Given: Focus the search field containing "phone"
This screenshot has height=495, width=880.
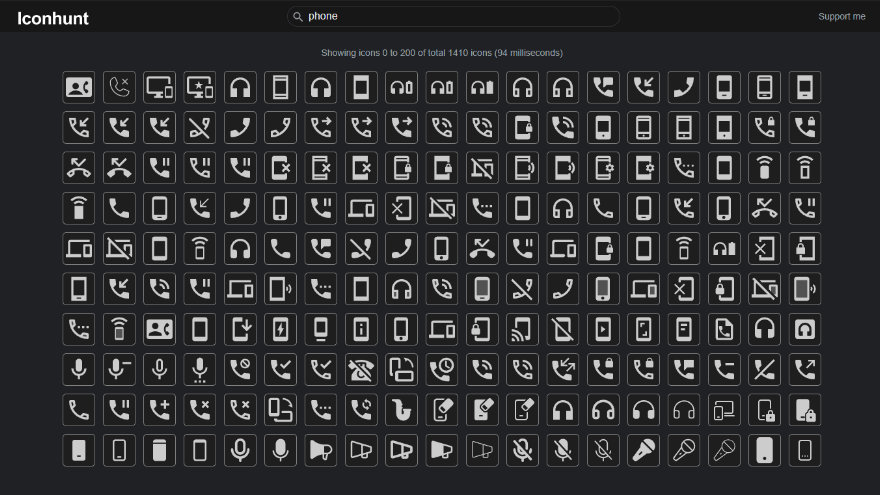Looking at the screenshot, I should [x=453, y=17].
